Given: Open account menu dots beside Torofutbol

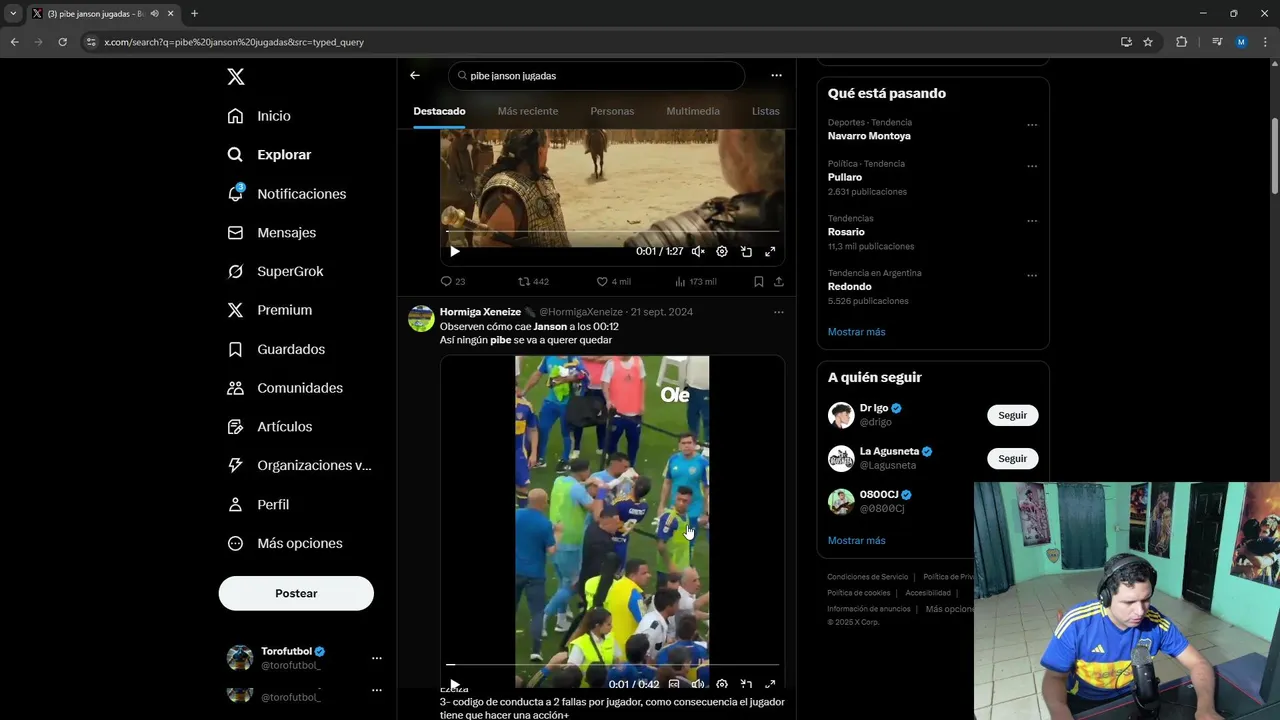Looking at the screenshot, I should [x=377, y=658].
